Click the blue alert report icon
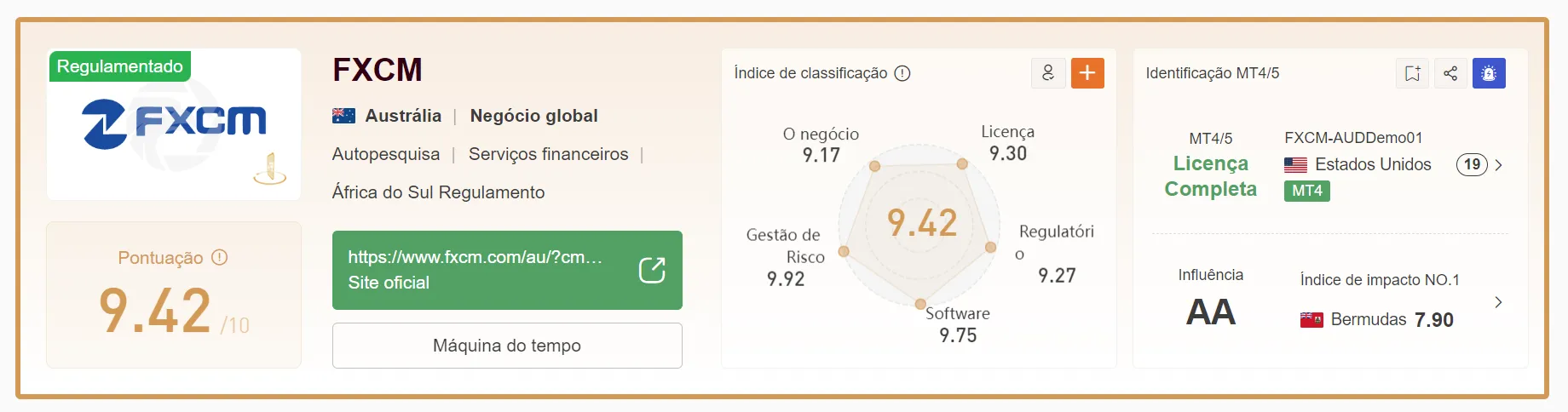Image resolution: width=1568 pixels, height=412 pixels. coord(1489,73)
